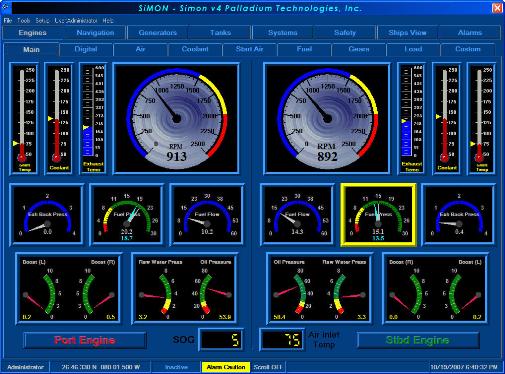Switch to the Navigation section tab
The height and width of the screenshot is (374, 505).
tap(95, 33)
